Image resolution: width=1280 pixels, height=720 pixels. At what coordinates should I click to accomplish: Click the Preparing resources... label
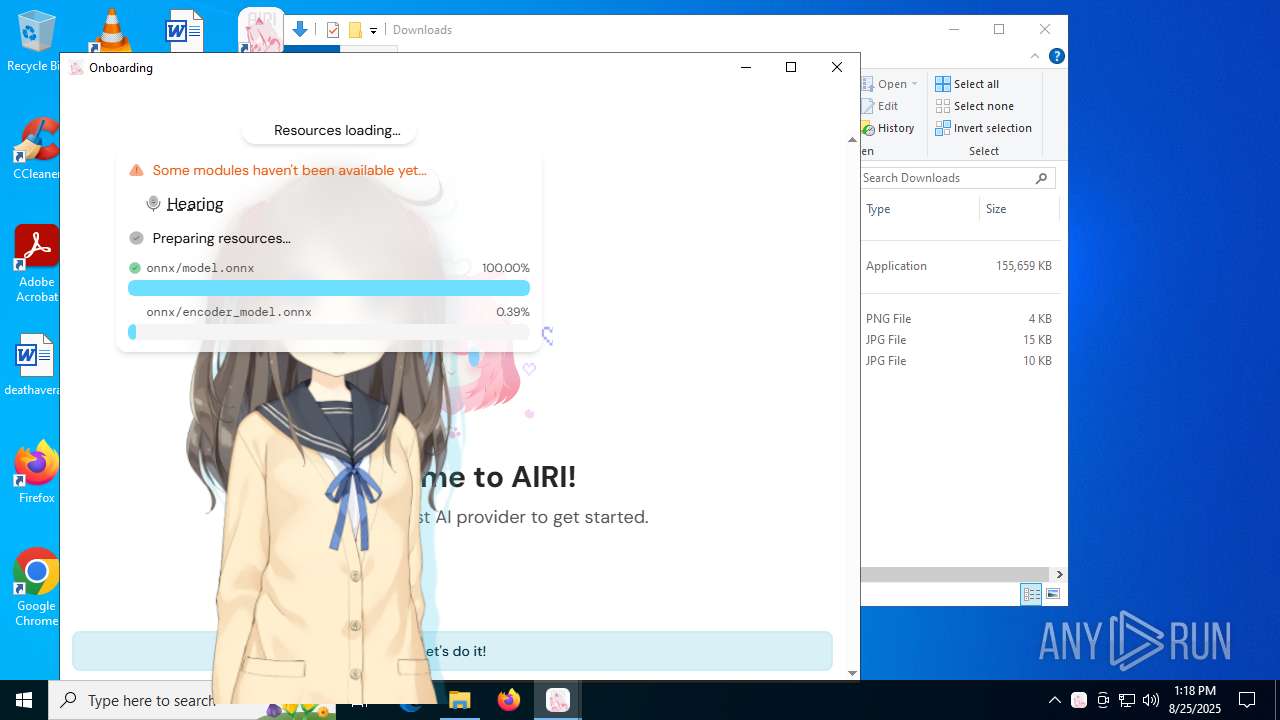pos(221,238)
